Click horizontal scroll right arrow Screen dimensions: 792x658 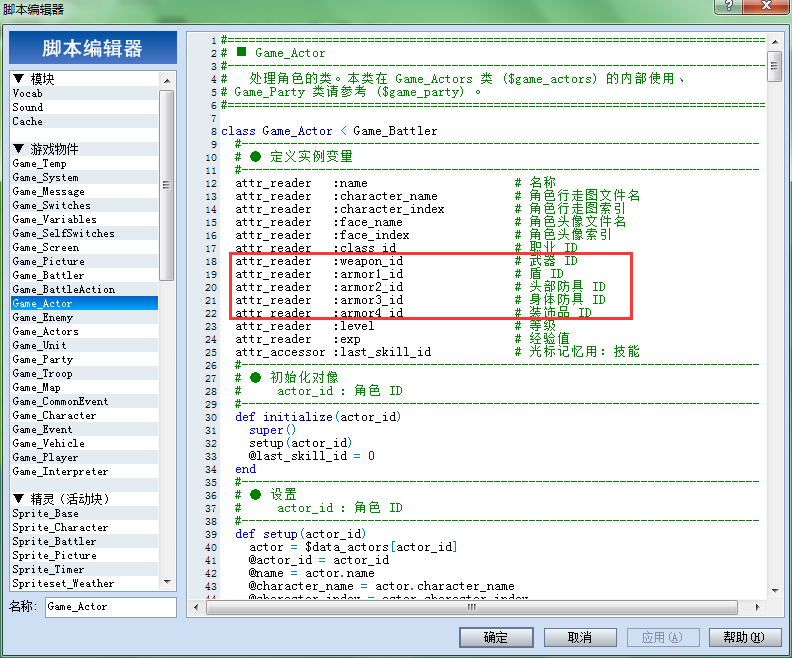tap(757, 608)
